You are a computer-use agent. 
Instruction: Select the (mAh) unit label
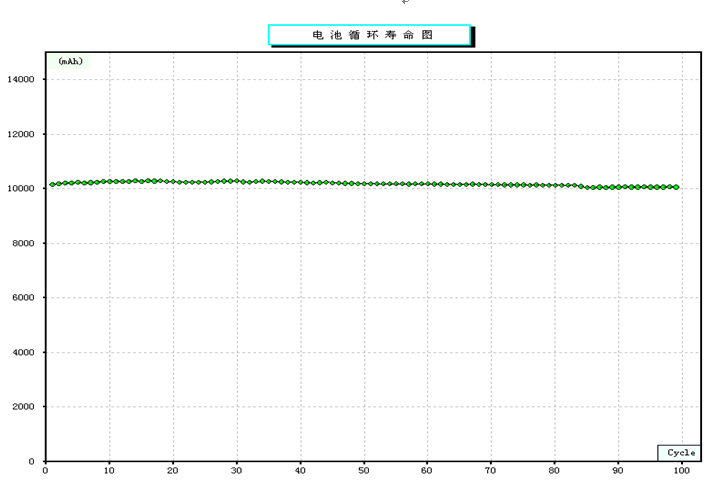pos(70,62)
